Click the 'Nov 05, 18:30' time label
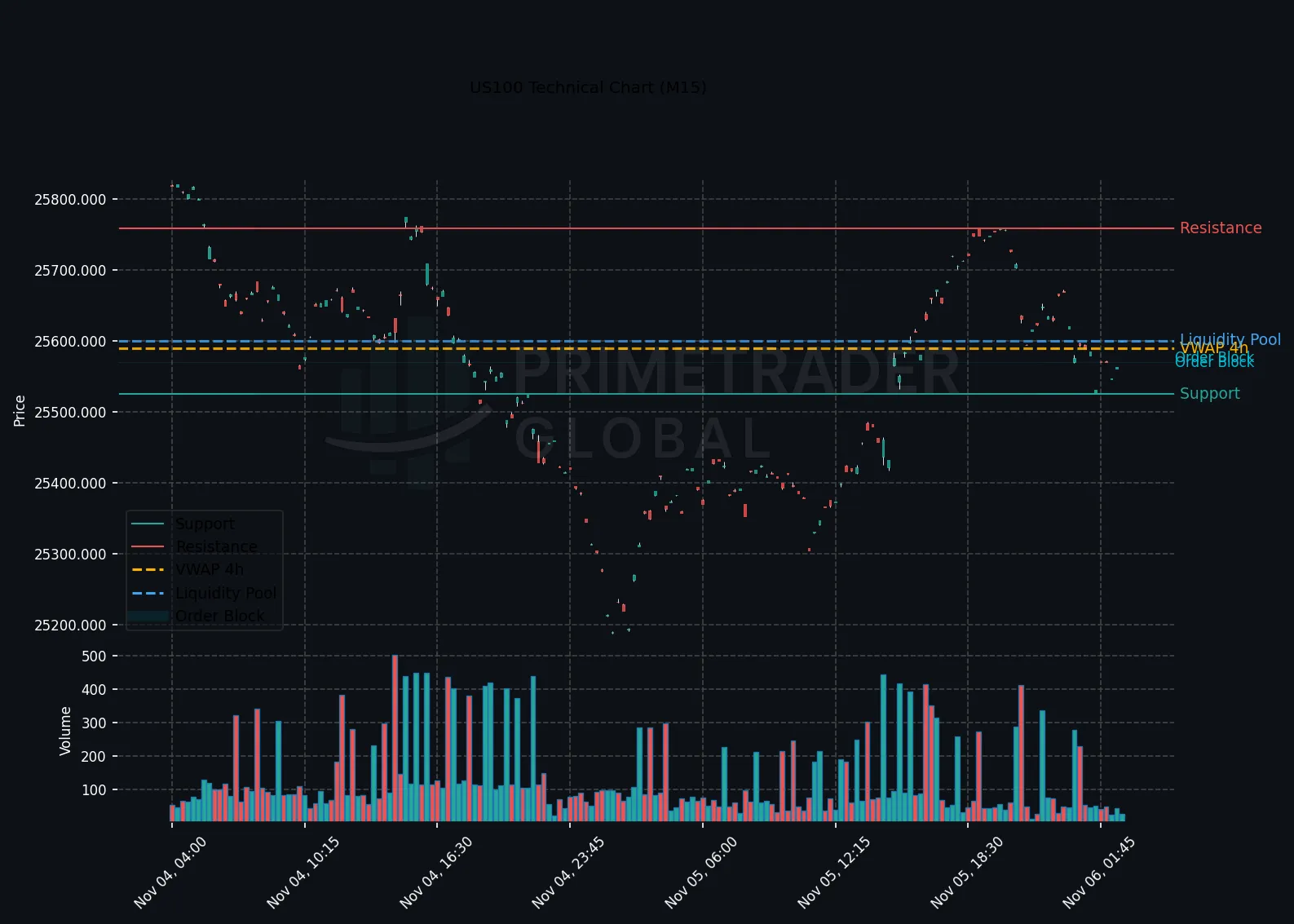 tap(967, 872)
